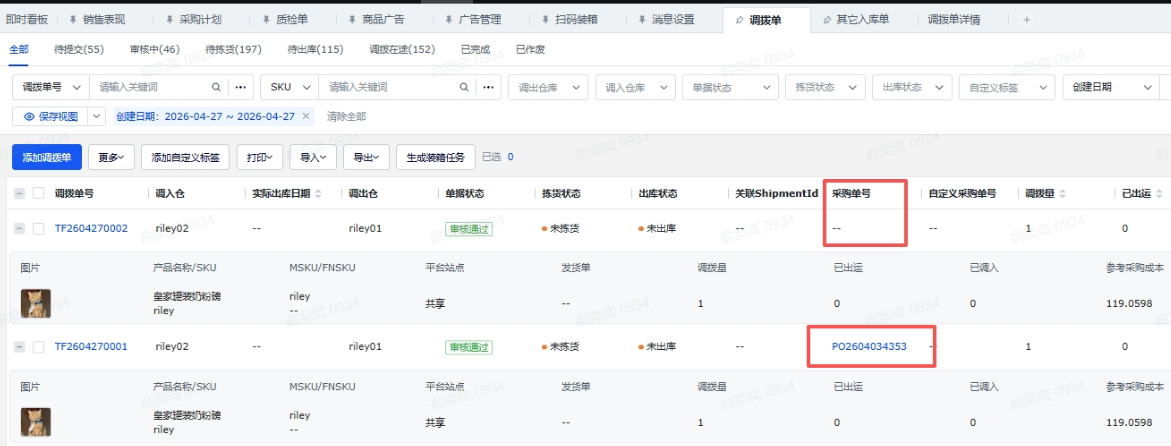Sort by 实际出库日期 column arrows
The width and height of the screenshot is (1171, 446).
pos(318,194)
